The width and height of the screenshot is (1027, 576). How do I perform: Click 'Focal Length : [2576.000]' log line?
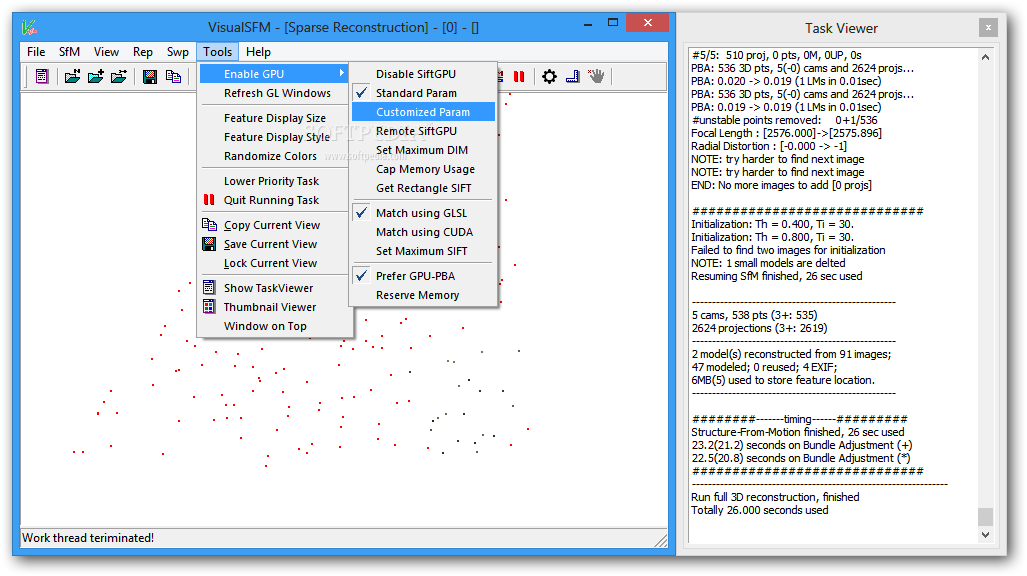(x=786, y=133)
